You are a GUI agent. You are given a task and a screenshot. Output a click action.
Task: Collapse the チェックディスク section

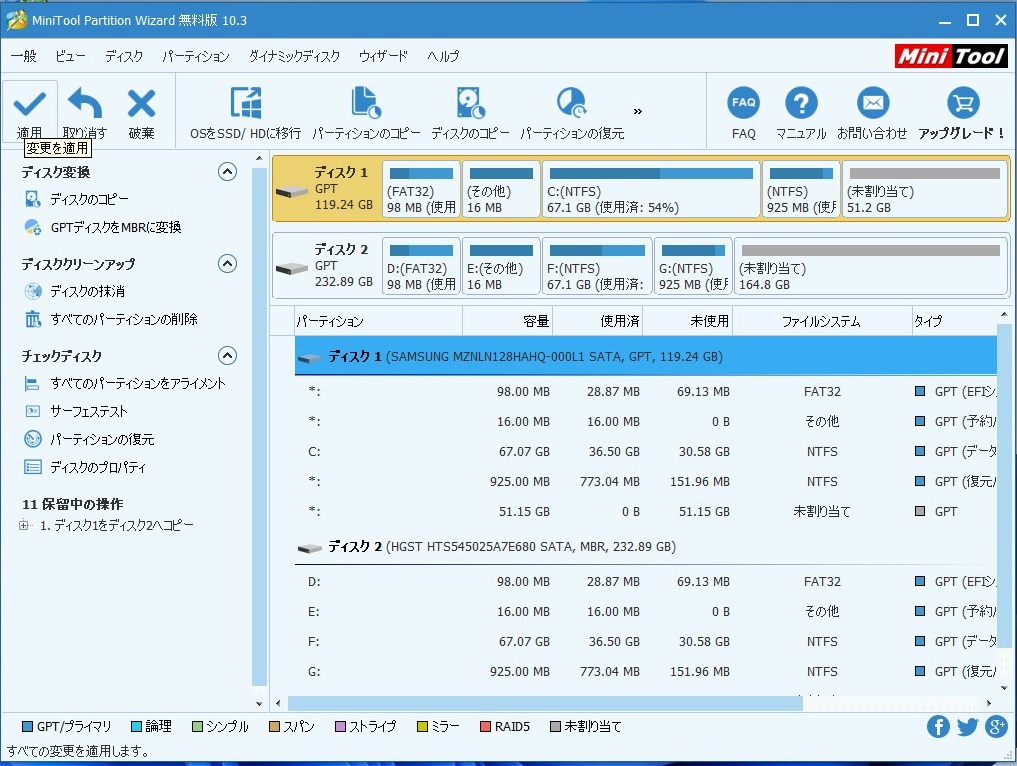point(228,356)
